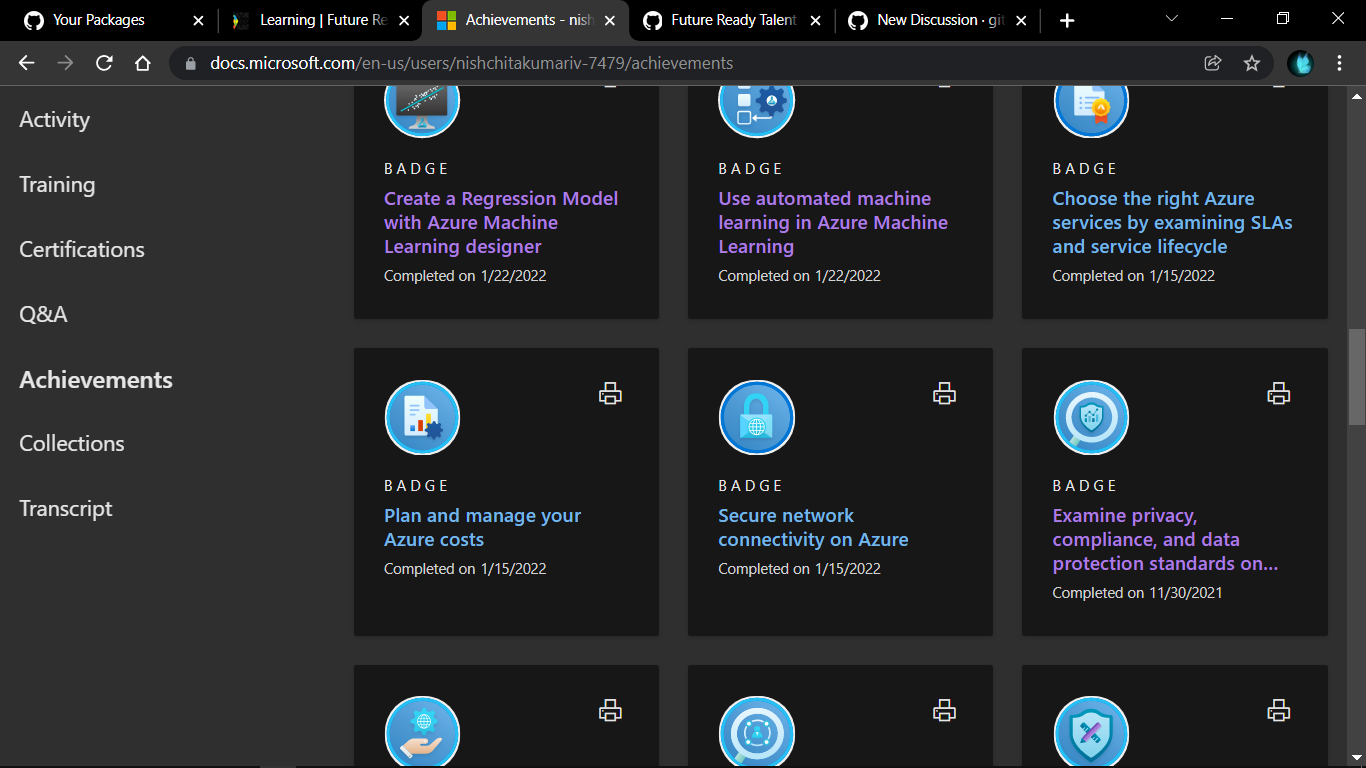Viewport: 1366px width, 768px height.
Task: Click Completed on 11/30/2021 text
Action: click(1137, 593)
